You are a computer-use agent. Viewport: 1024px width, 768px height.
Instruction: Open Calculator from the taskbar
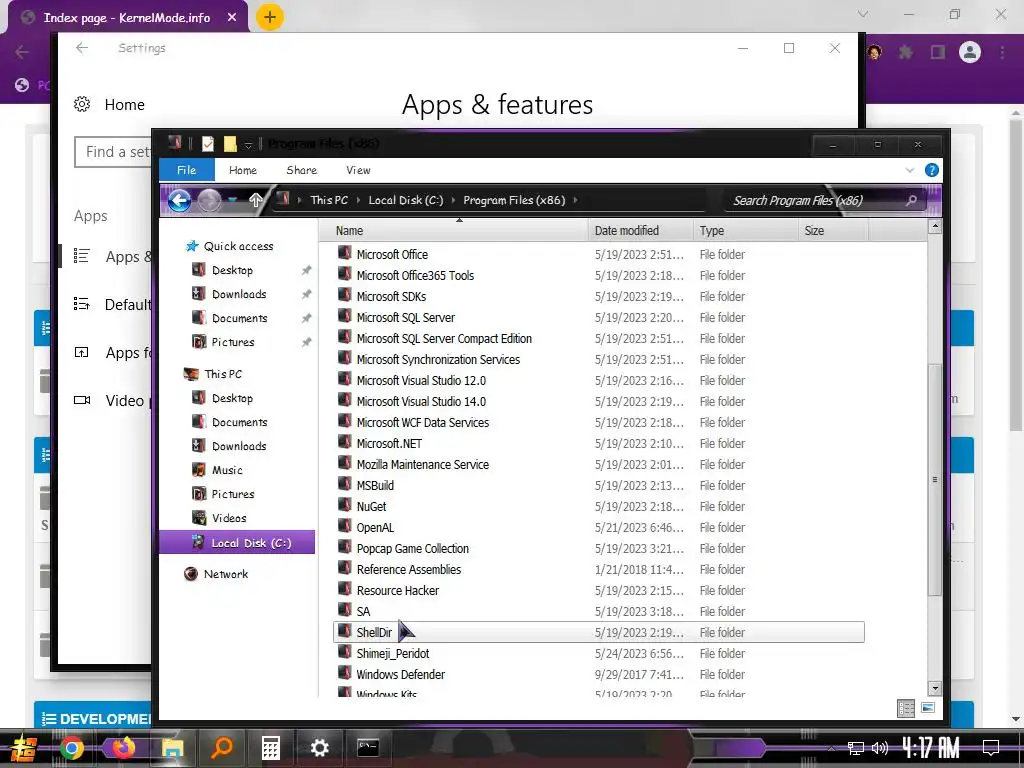pyautogui.click(x=270, y=748)
